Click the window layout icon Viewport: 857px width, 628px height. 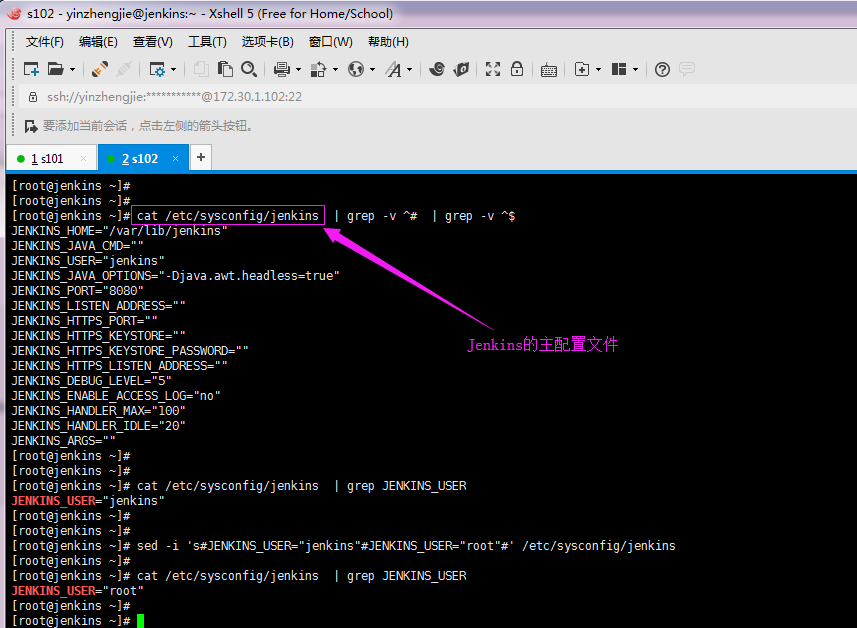(x=619, y=69)
